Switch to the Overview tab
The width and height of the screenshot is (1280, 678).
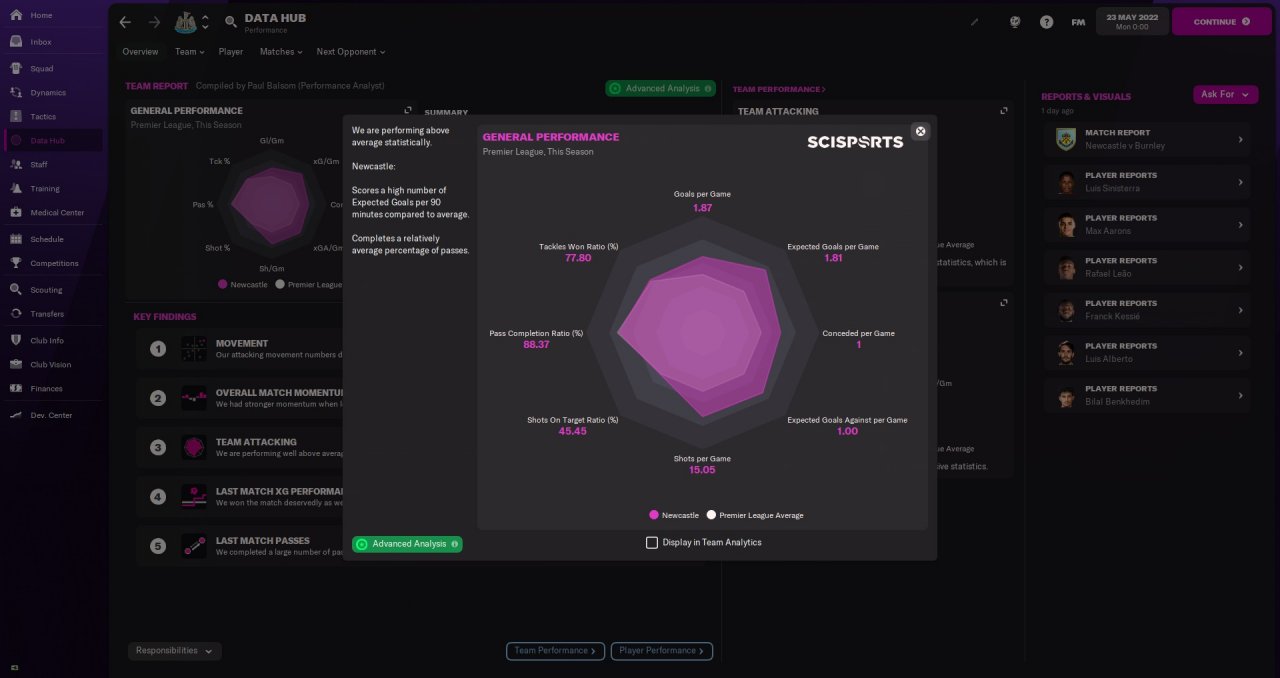tap(140, 52)
